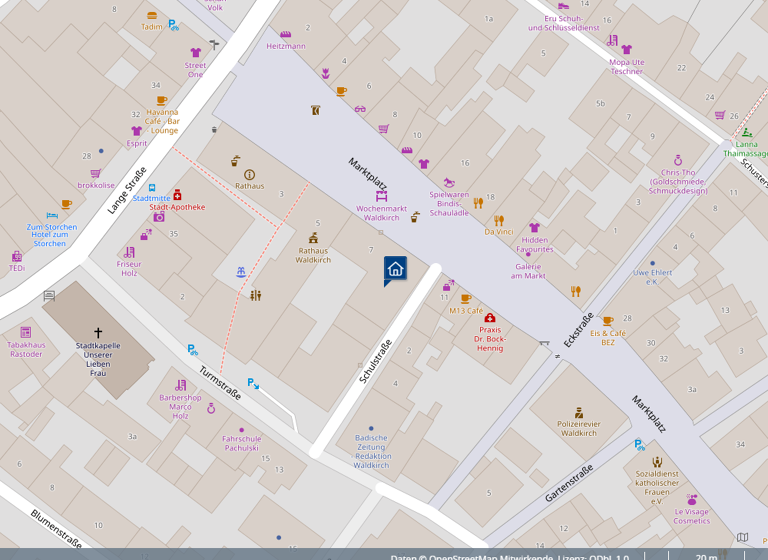The height and width of the screenshot is (560, 768).
Task: Click the Wochenmarkt Waldkirch market icon
Action: pos(381,196)
